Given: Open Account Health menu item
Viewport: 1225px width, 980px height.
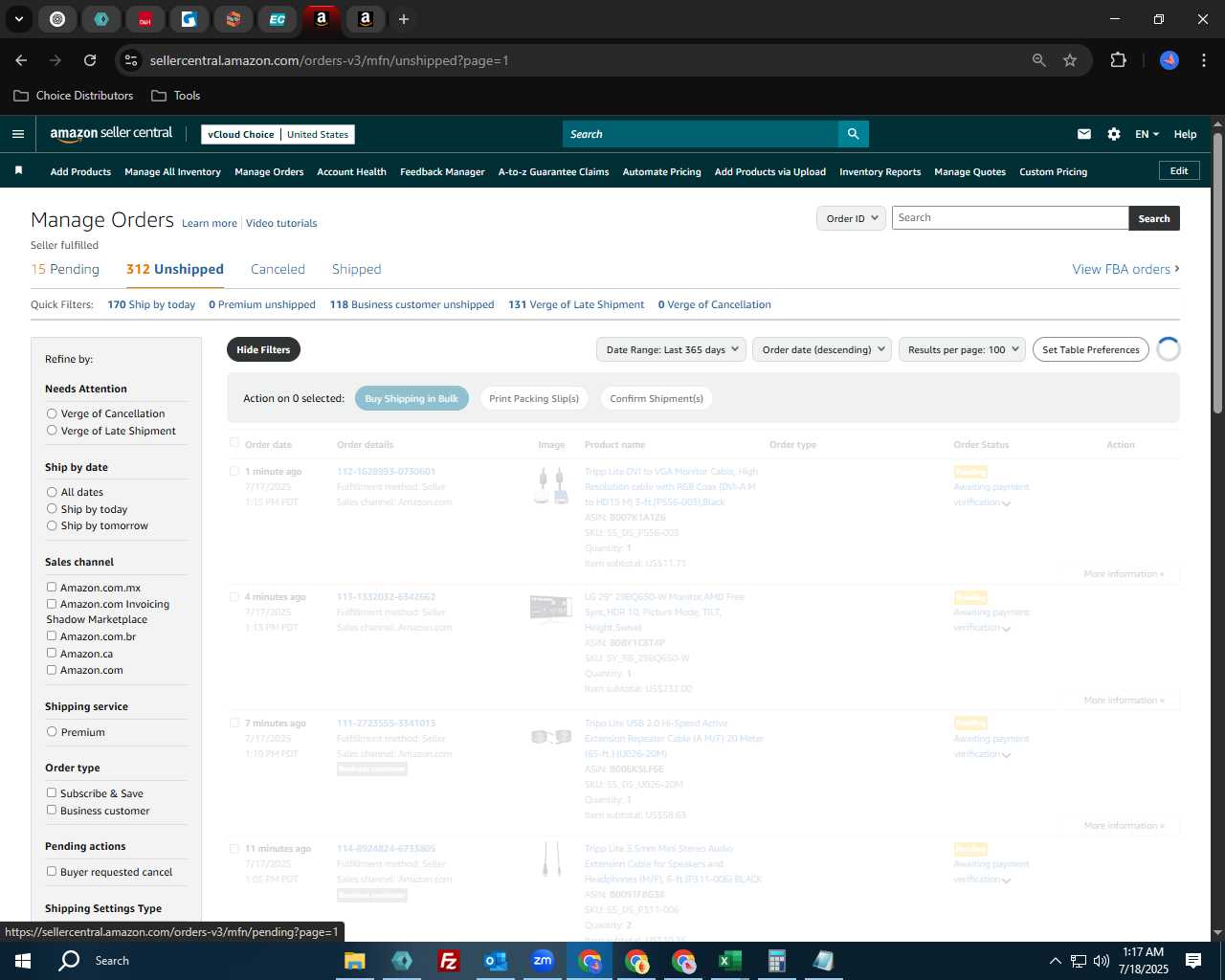Looking at the screenshot, I should point(351,171).
